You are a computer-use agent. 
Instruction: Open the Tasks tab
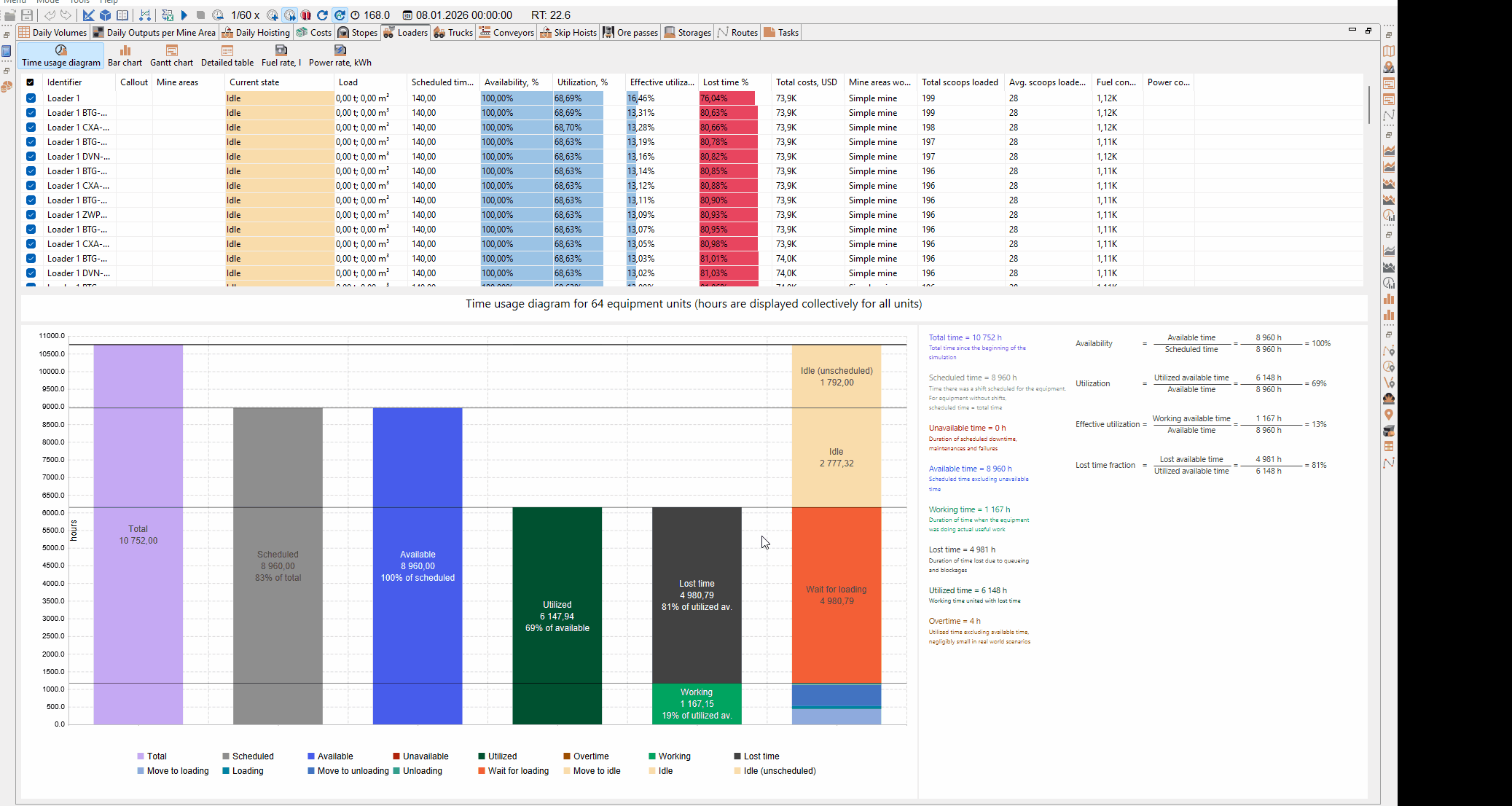point(781,33)
